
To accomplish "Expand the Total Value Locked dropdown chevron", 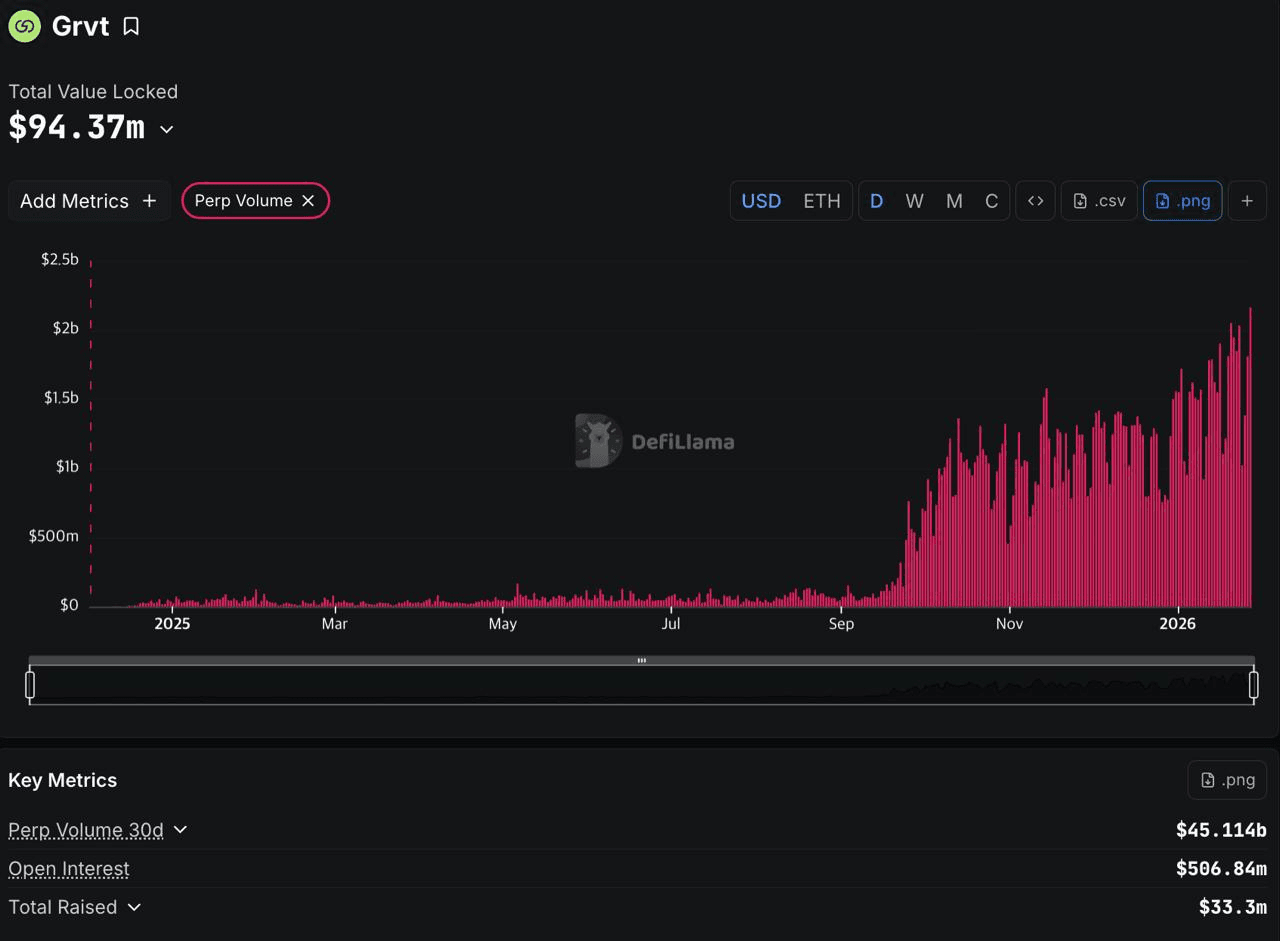I will coord(167,130).
